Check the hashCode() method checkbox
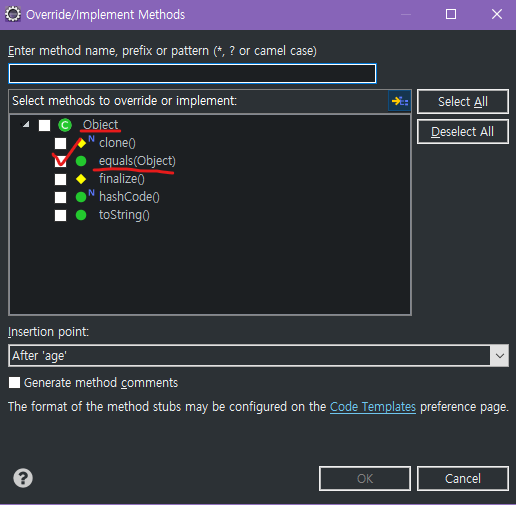This screenshot has height=505, width=516. point(60,197)
